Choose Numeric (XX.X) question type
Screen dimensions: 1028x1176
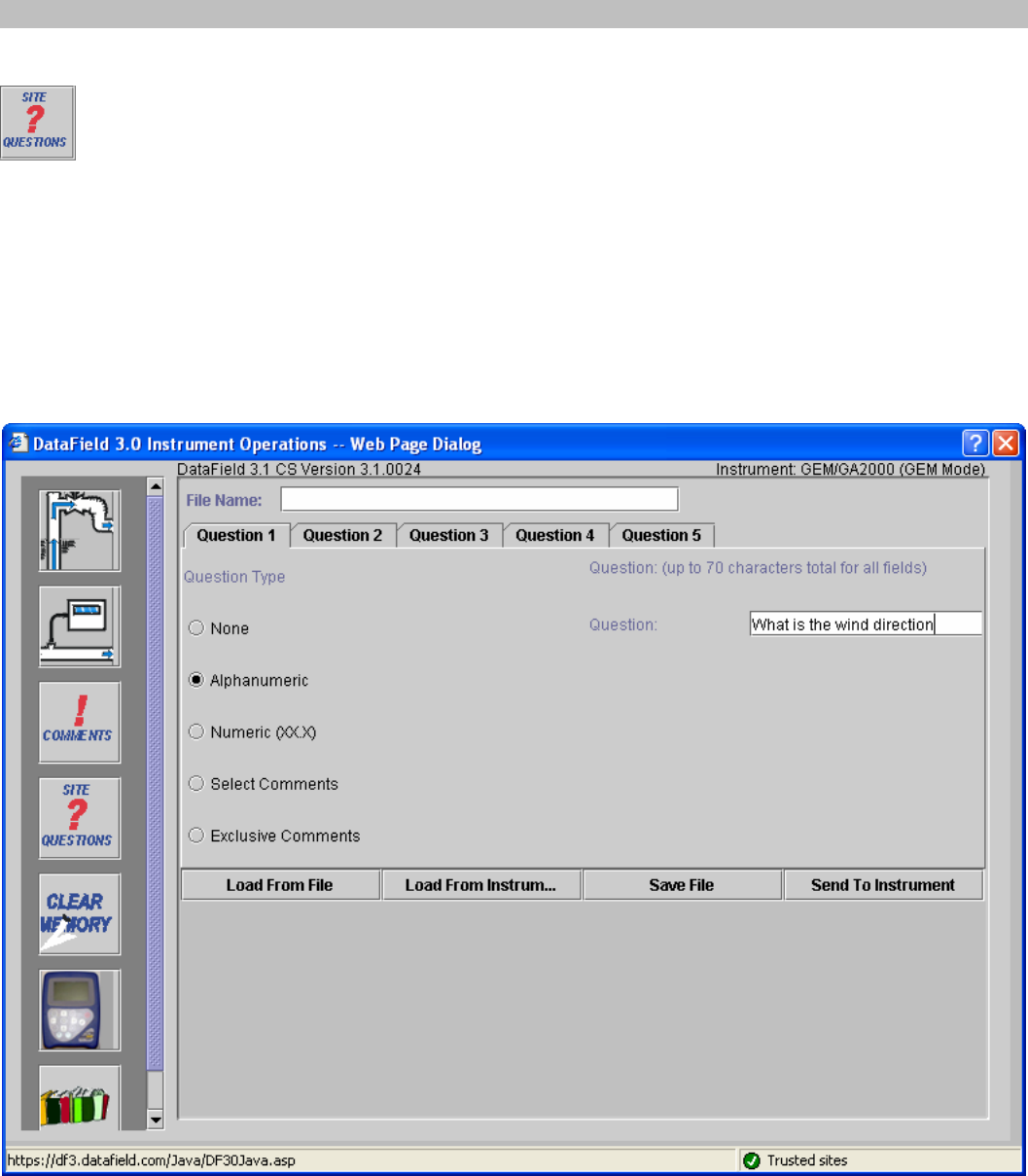point(252,732)
